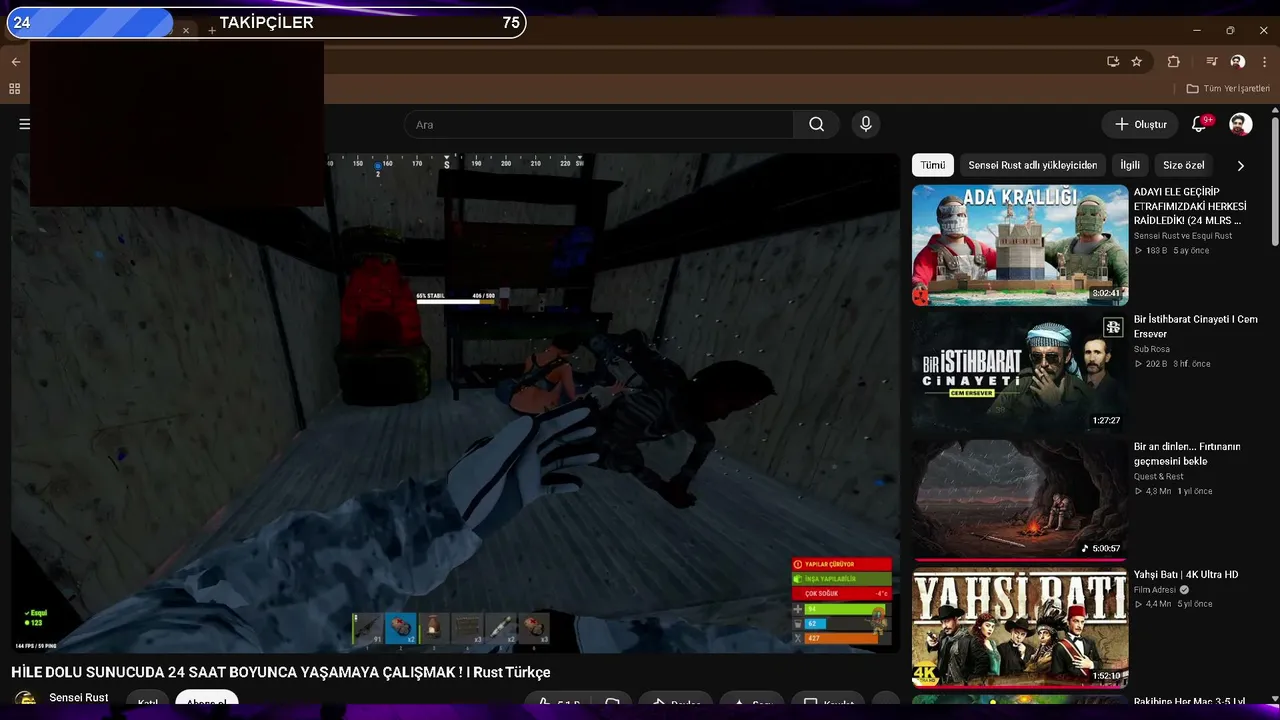Click the TAKİPÇİLER follower goal bar
Viewport: 1280px width, 720px height.
(x=266, y=23)
